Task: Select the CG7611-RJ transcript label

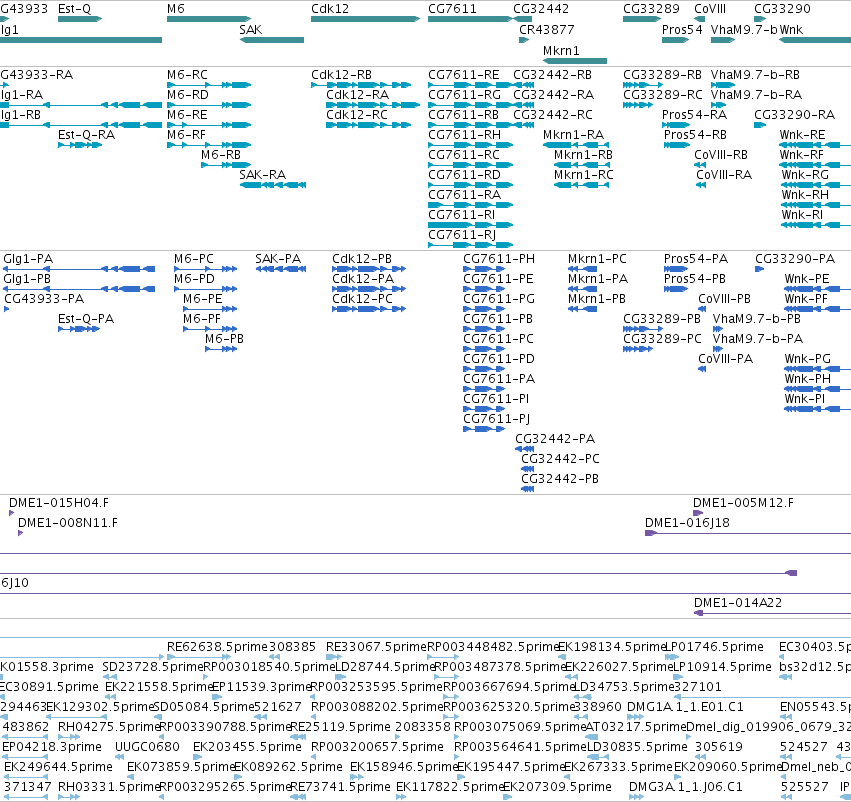Action: point(462,234)
